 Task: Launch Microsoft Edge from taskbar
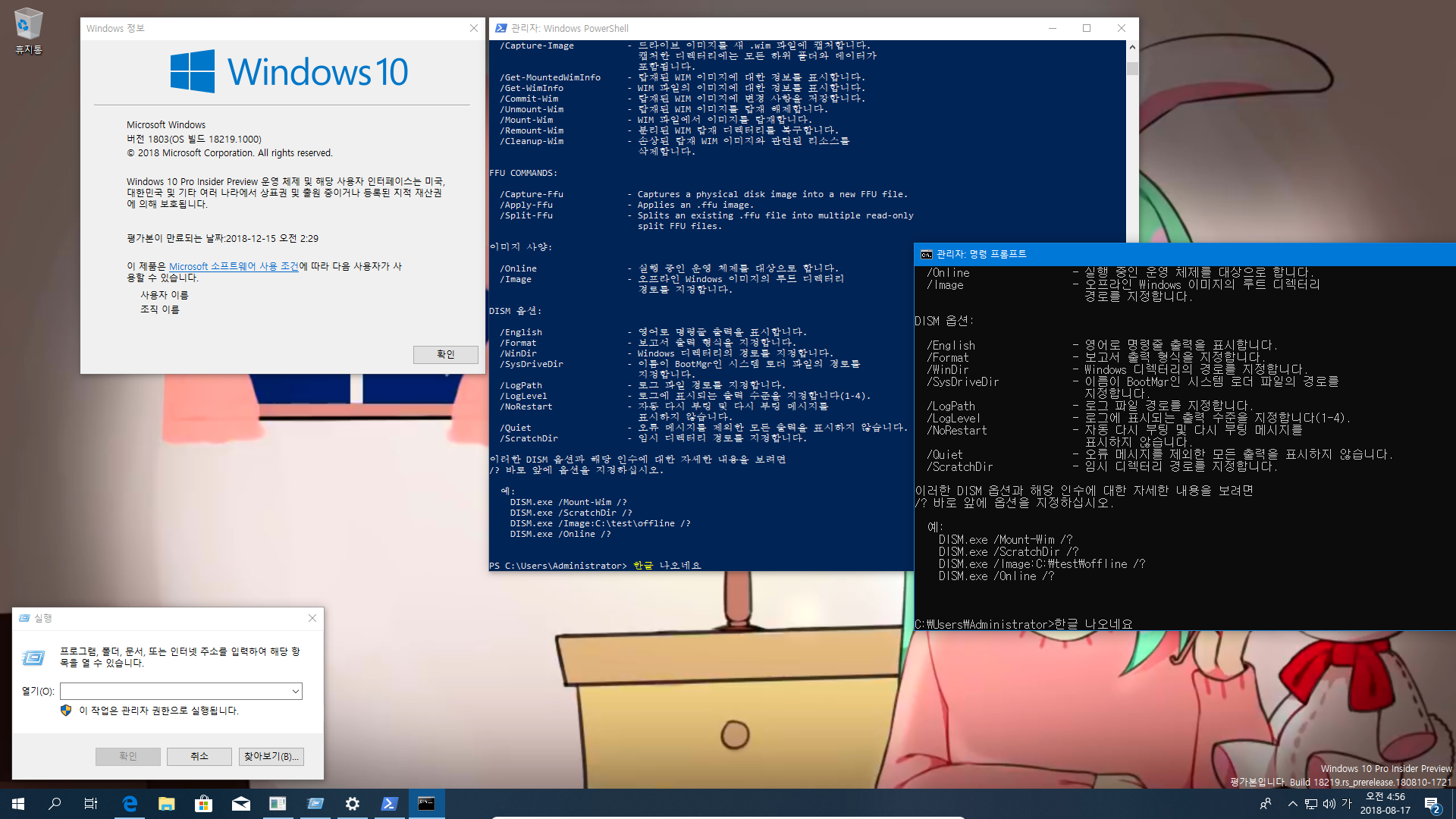point(130,804)
